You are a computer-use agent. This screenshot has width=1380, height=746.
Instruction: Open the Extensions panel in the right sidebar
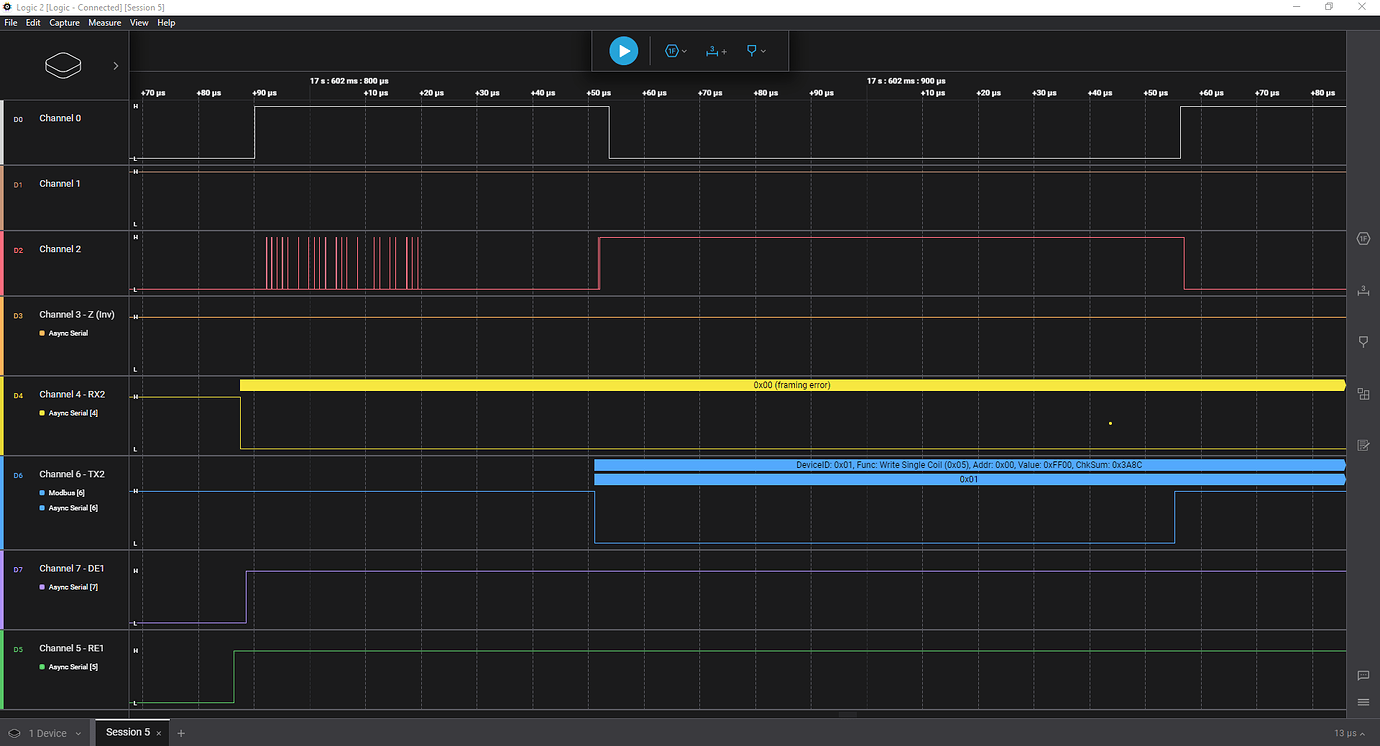1363,394
